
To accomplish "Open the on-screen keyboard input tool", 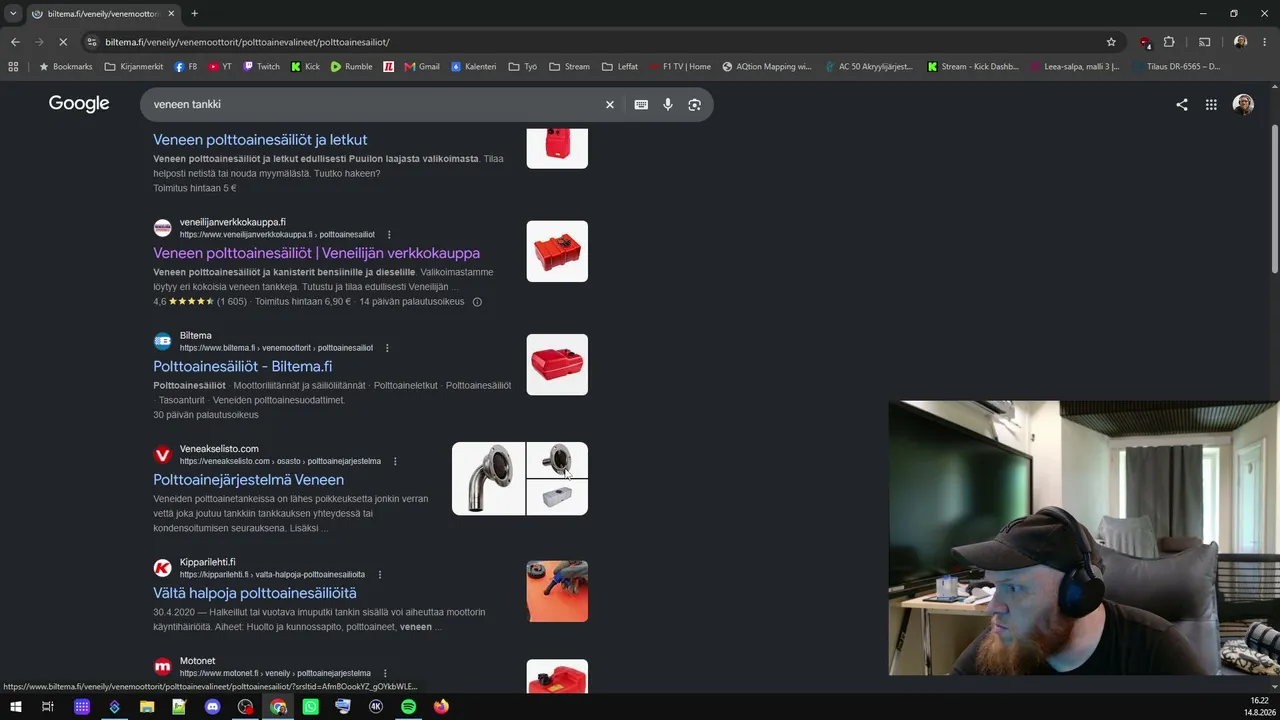I will [641, 104].
